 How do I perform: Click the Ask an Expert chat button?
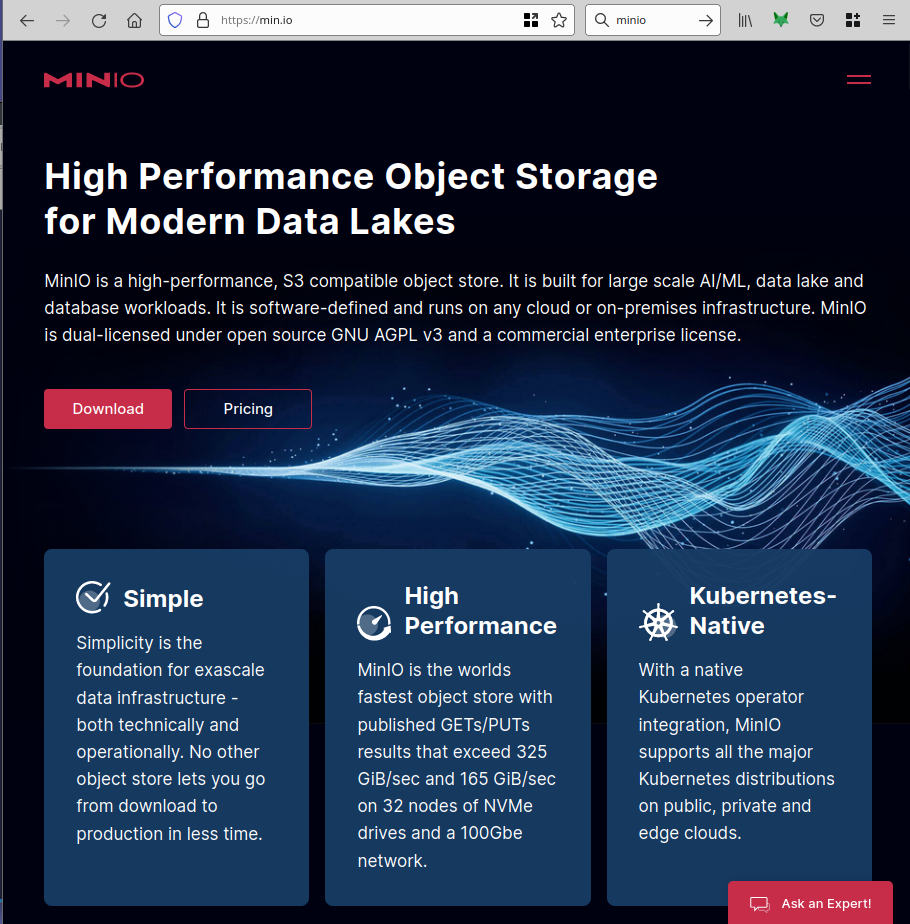tap(811, 903)
